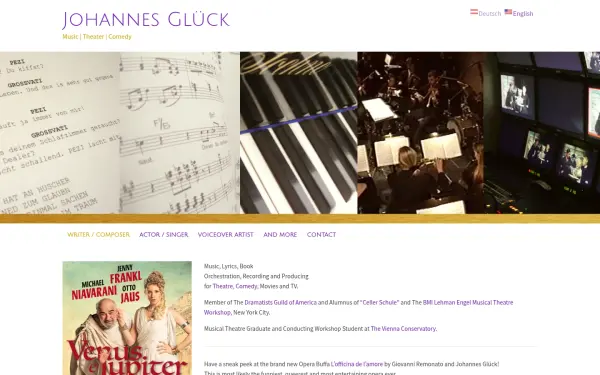Click the script and sheet music banner photo

coord(120,133)
